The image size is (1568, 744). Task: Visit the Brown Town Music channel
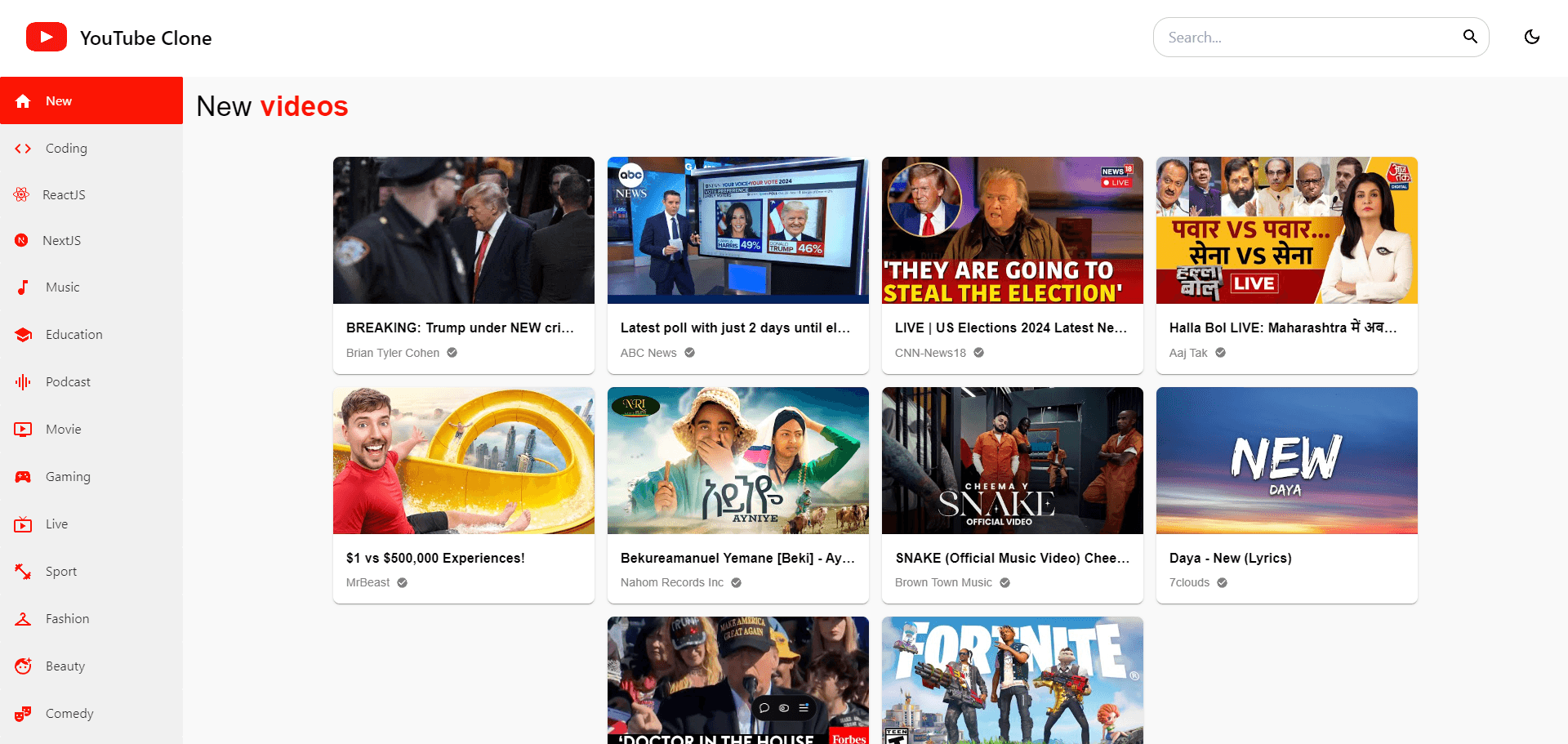[x=943, y=582]
